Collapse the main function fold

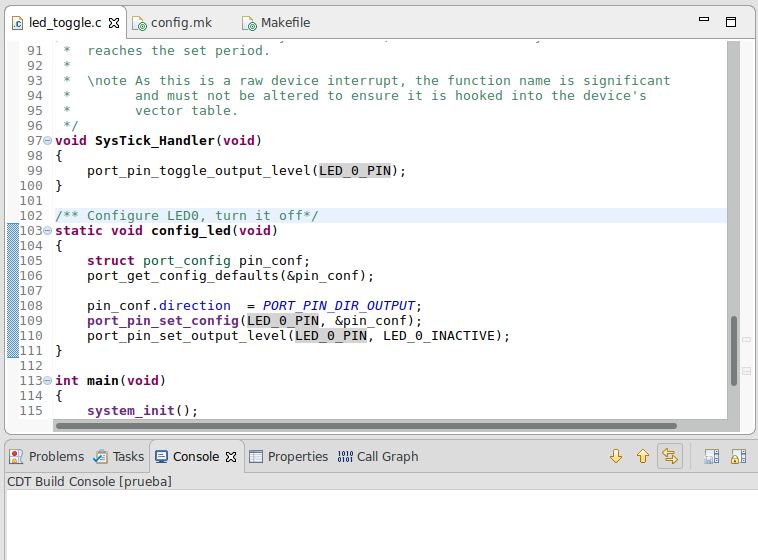pyautogui.click(x=47, y=381)
